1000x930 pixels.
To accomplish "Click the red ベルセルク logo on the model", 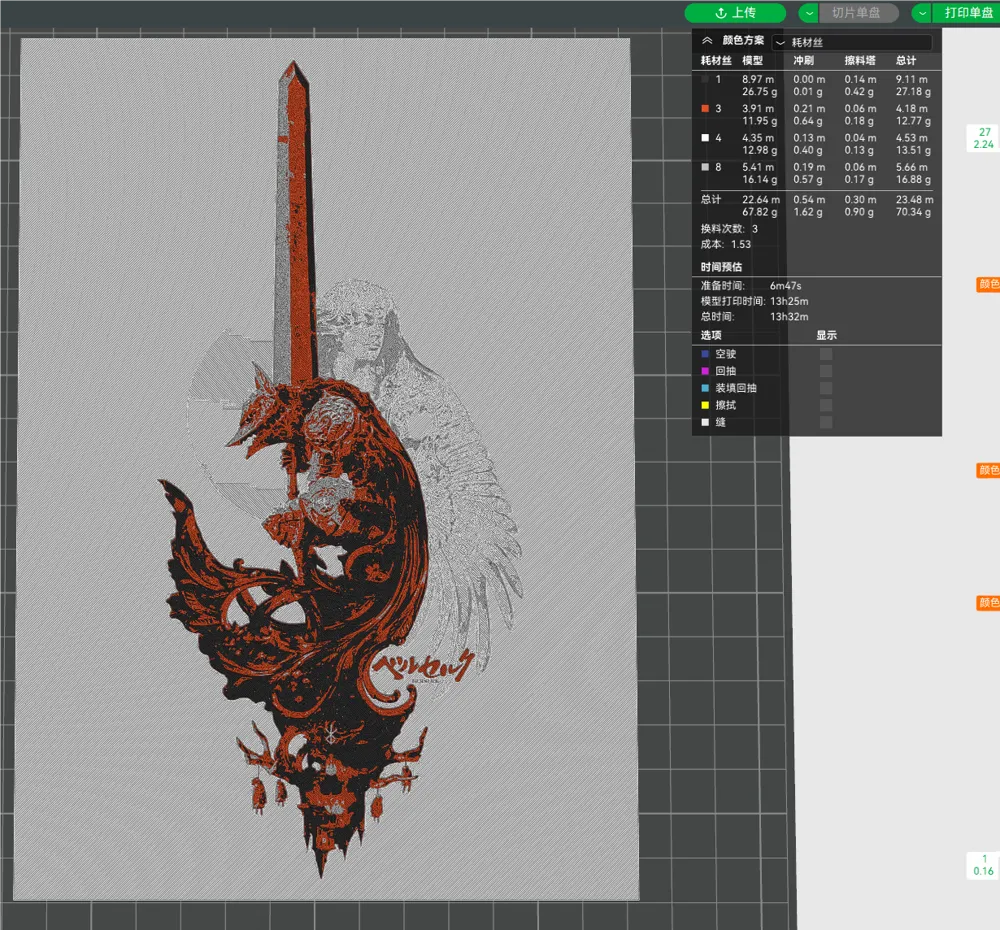I will click(x=423, y=665).
